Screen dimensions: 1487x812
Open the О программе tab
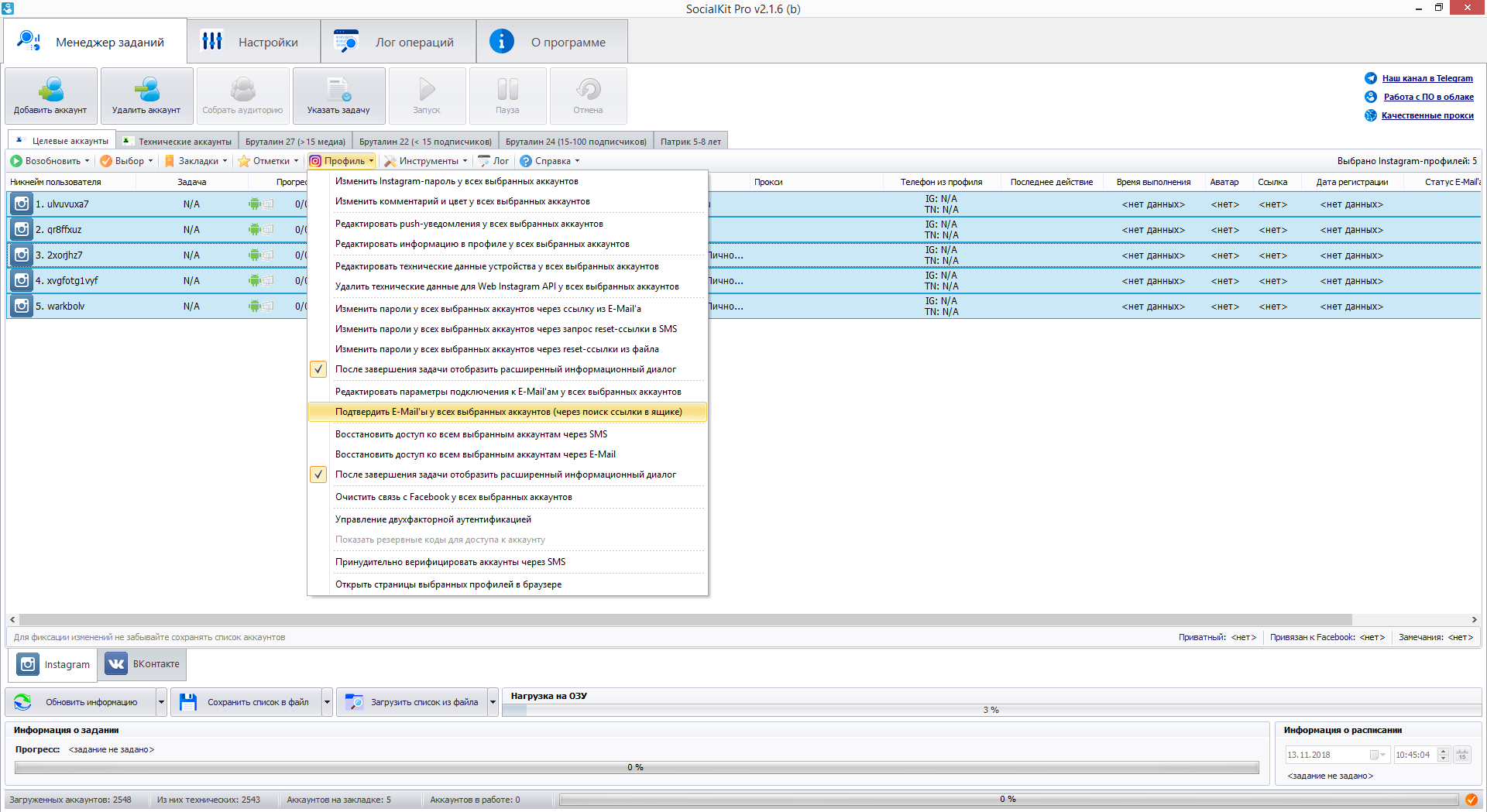pyautogui.click(x=551, y=42)
